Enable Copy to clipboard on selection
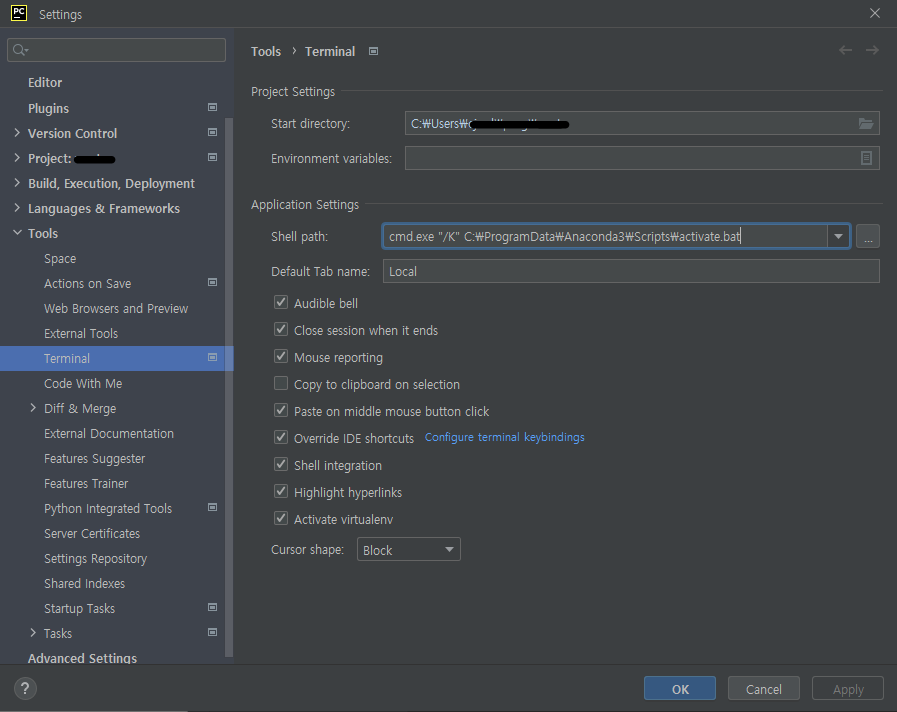The height and width of the screenshot is (712, 897). coord(281,383)
